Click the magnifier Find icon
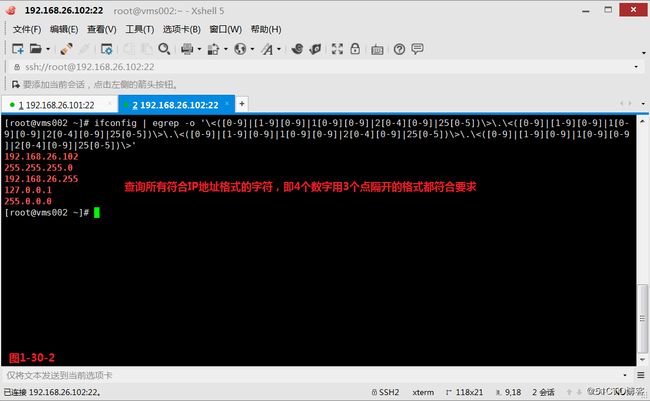Viewport: 650px width, 401px height. coord(164,49)
